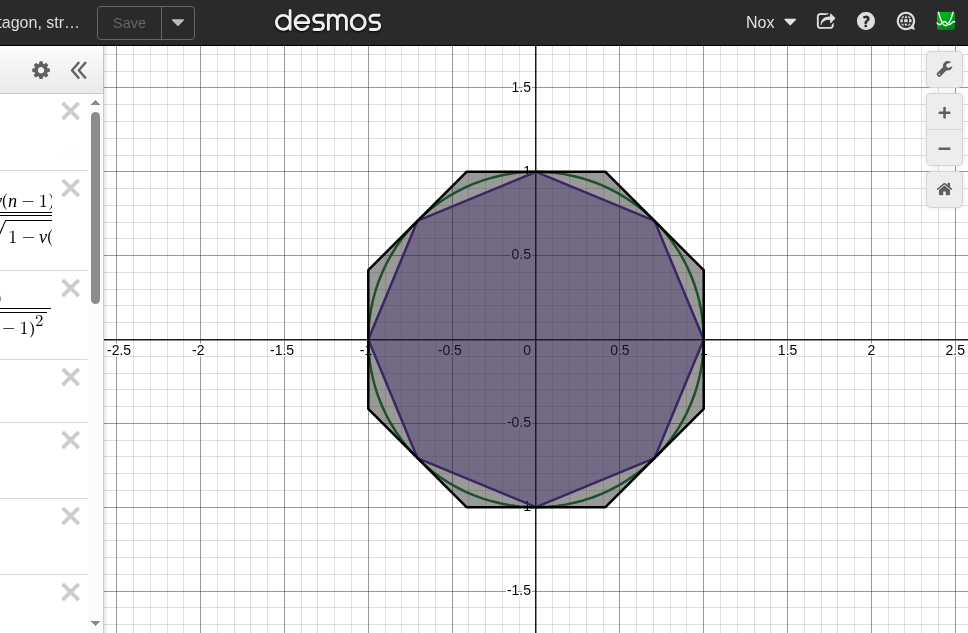Click the green Desmos calculator icon
968x633 pixels.
(945, 22)
